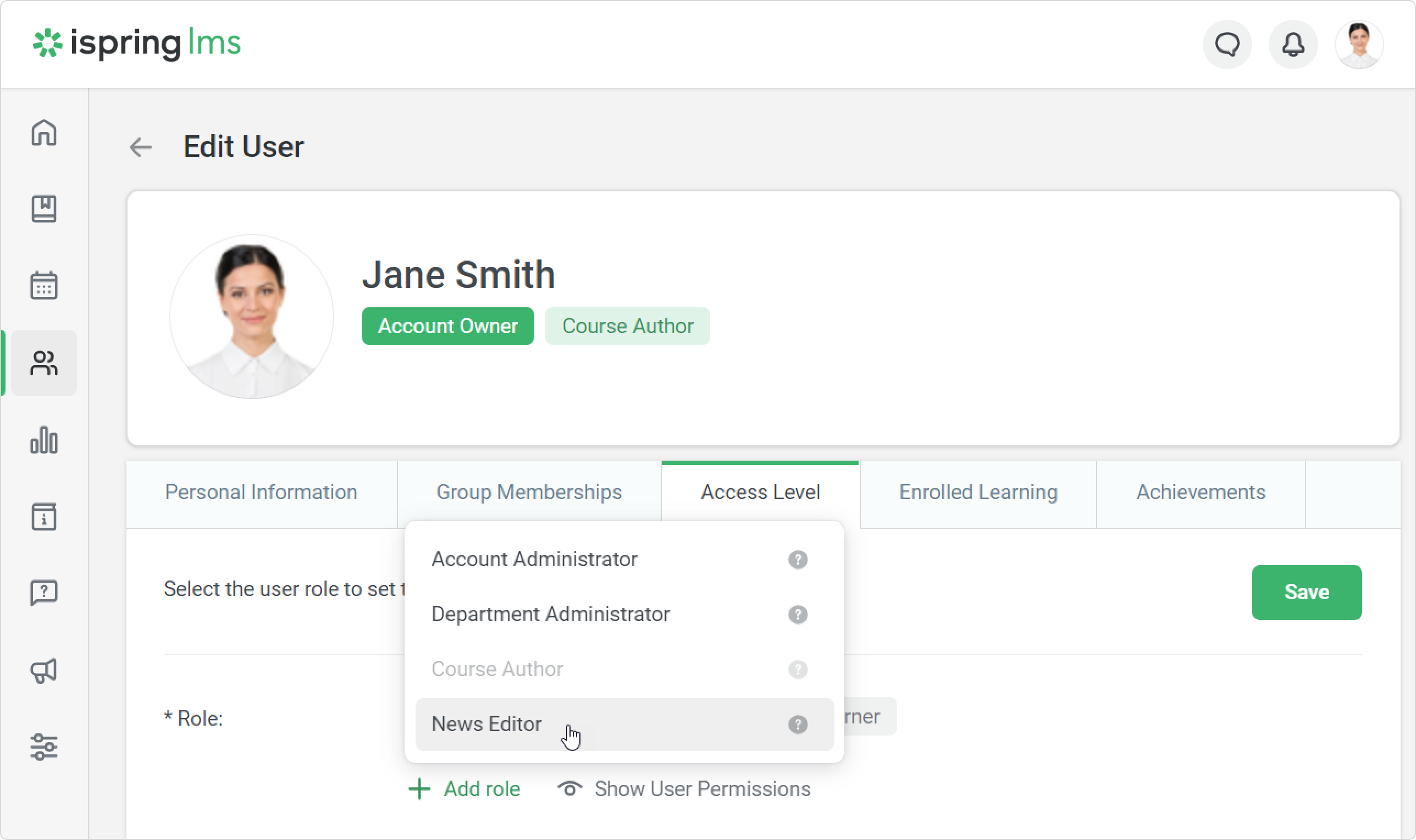This screenshot has height=840, width=1416.
Task: Click Jane Smith's large profile photo
Action: pyautogui.click(x=251, y=317)
